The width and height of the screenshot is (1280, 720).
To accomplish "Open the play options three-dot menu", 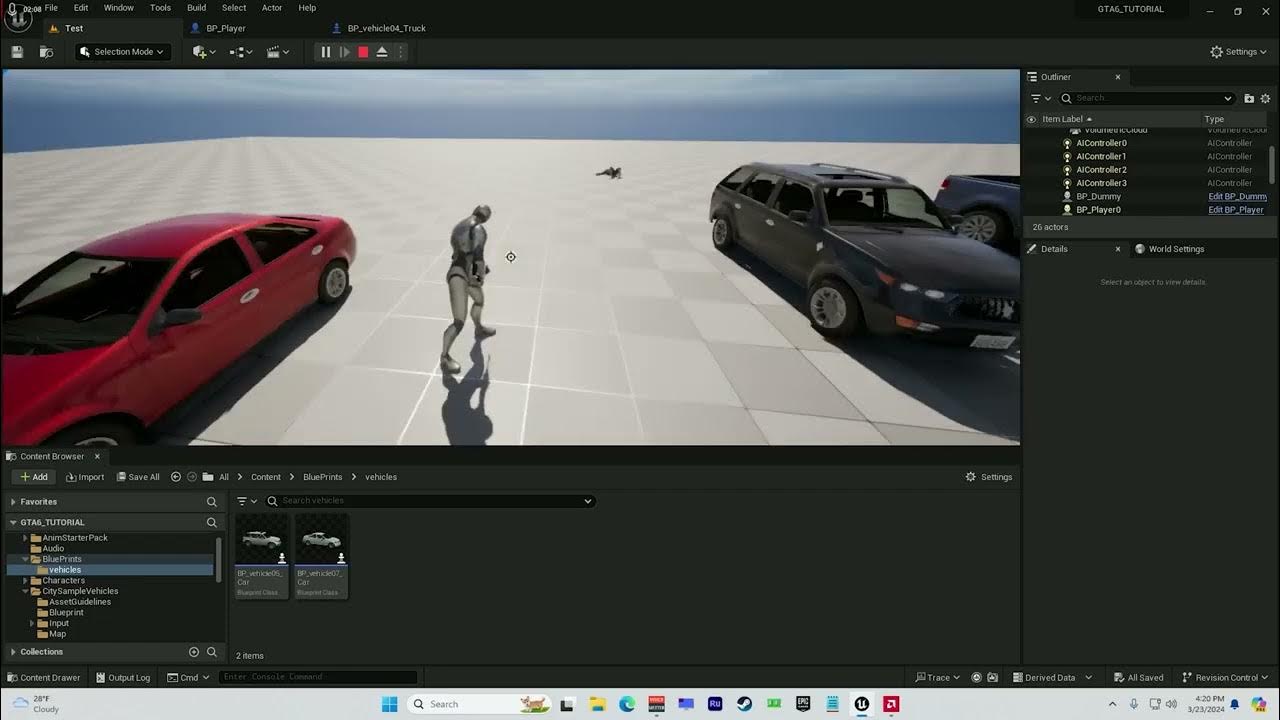I will tap(402, 52).
